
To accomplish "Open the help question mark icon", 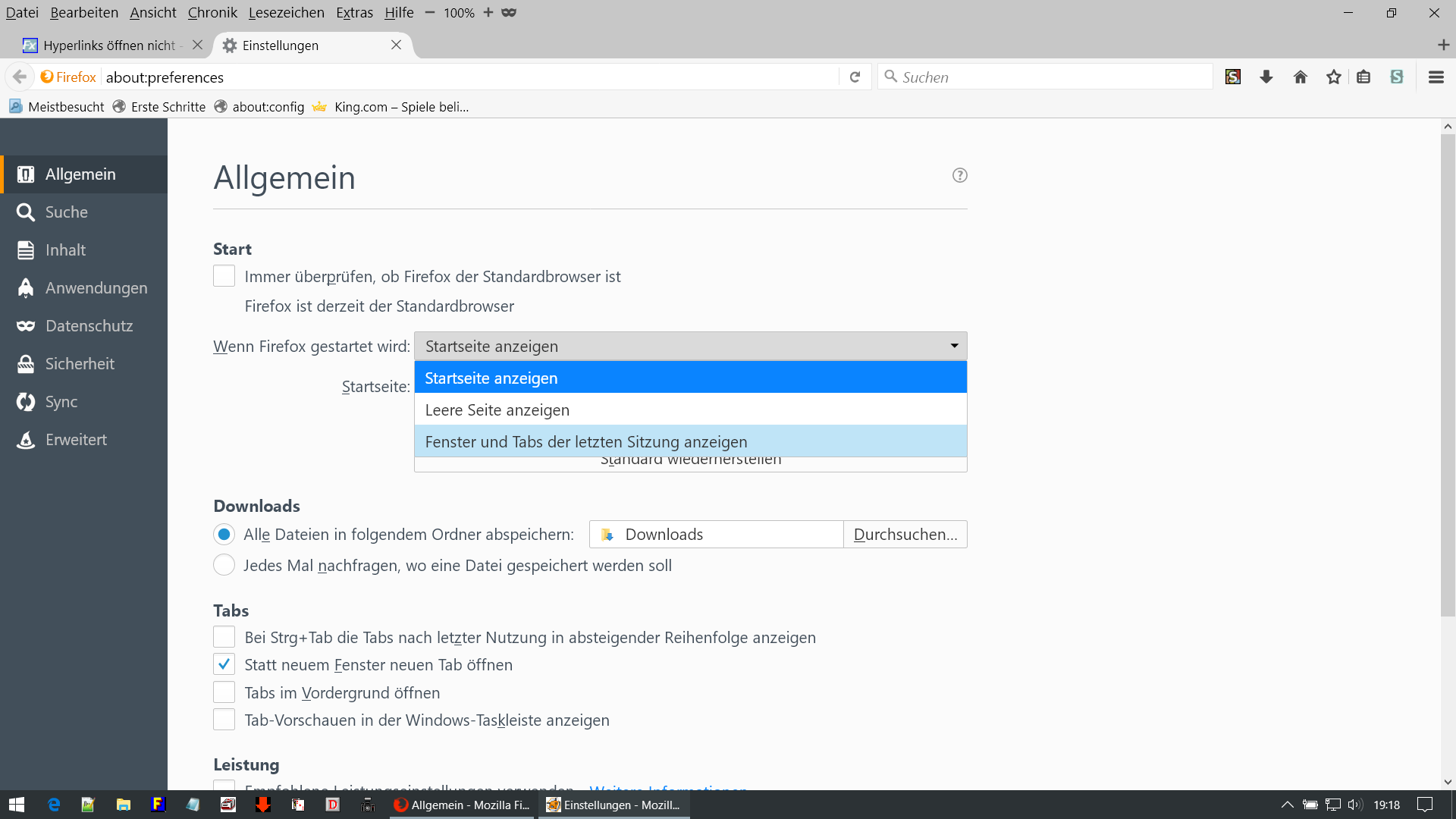I will click(x=959, y=175).
